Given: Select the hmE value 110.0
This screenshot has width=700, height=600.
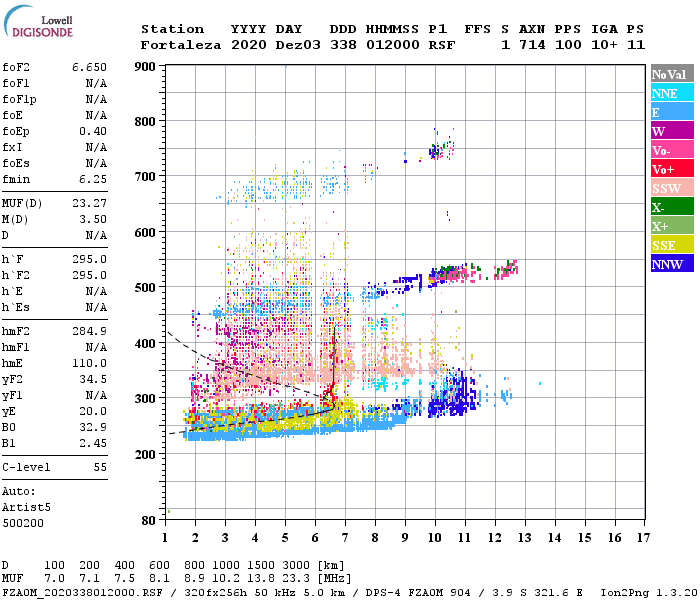Looking at the screenshot, I should pyautogui.click(x=89, y=363).
